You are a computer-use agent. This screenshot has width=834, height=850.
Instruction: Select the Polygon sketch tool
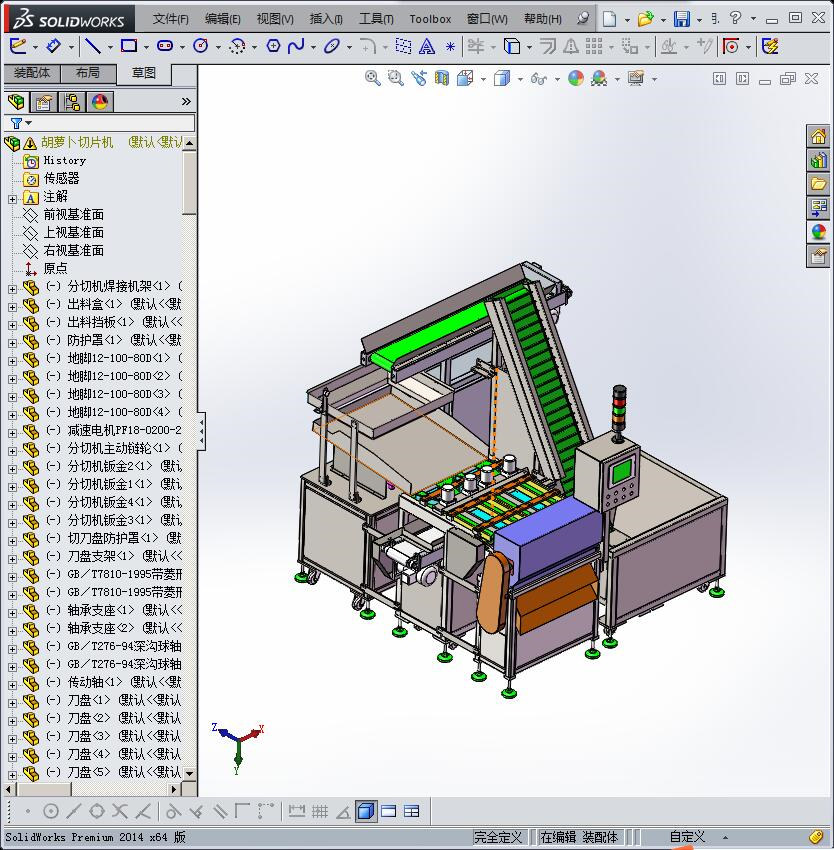point(273,46)
